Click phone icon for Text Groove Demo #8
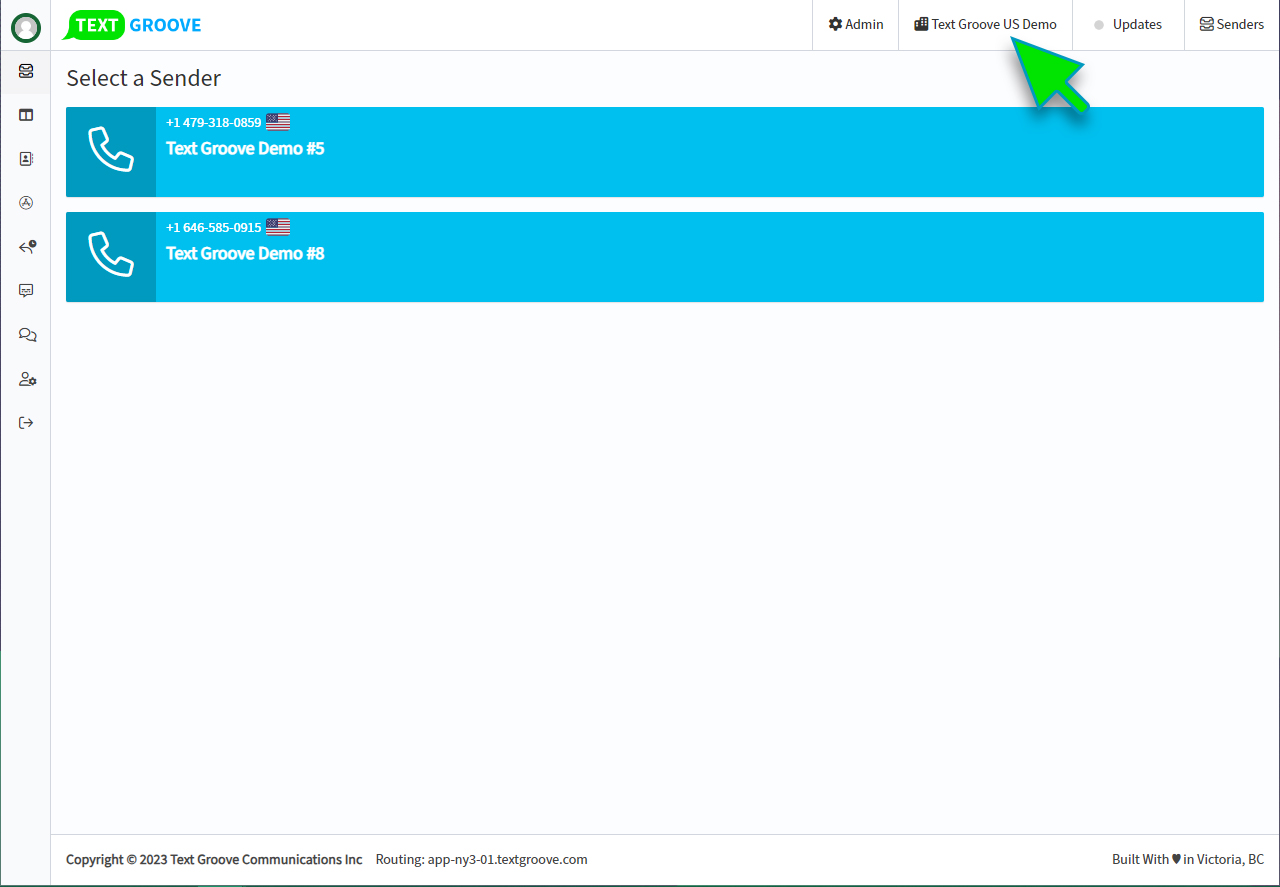Screen dimensions: 1280x887 pyautogui.click(x=111, y=257)
